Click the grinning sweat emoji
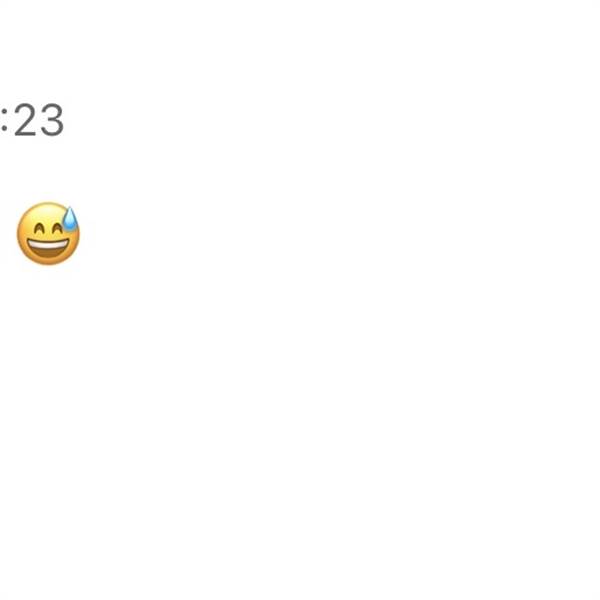 pos(49,233)
